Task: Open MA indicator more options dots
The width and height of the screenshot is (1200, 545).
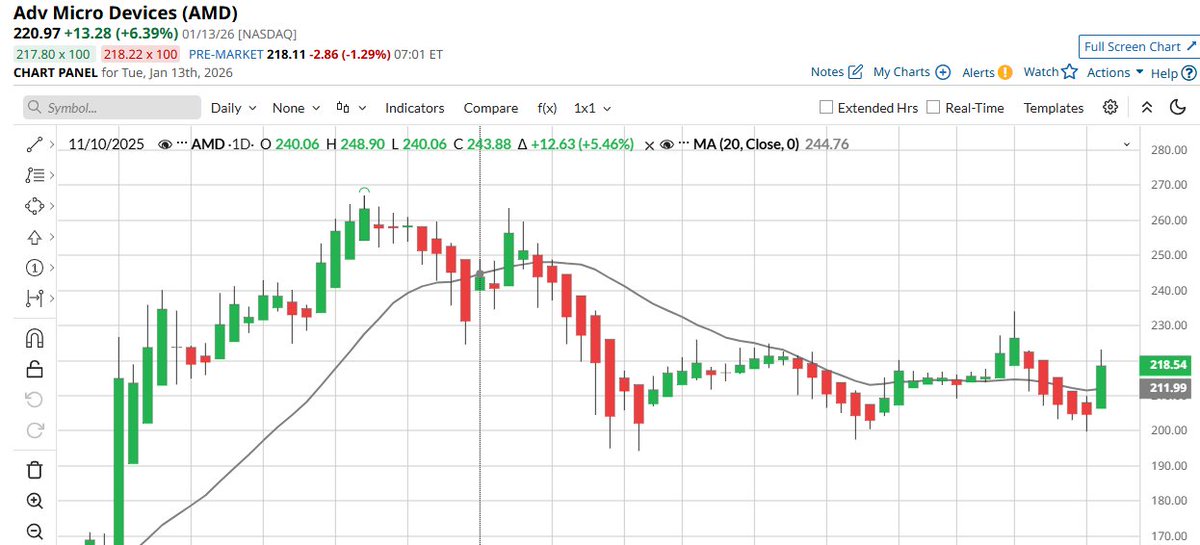Action: coord(684,144)
